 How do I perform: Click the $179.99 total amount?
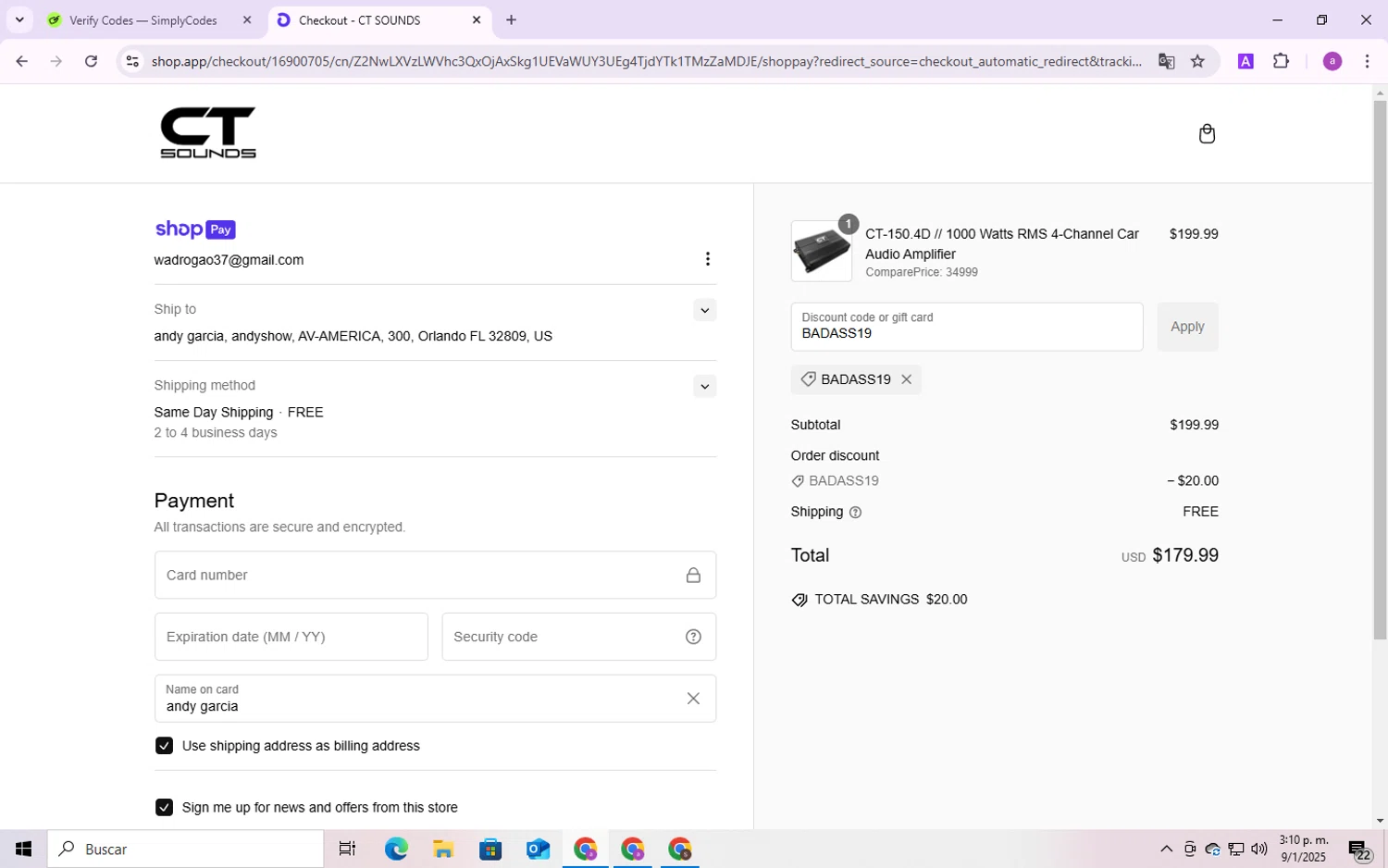tap(1185, 555)
